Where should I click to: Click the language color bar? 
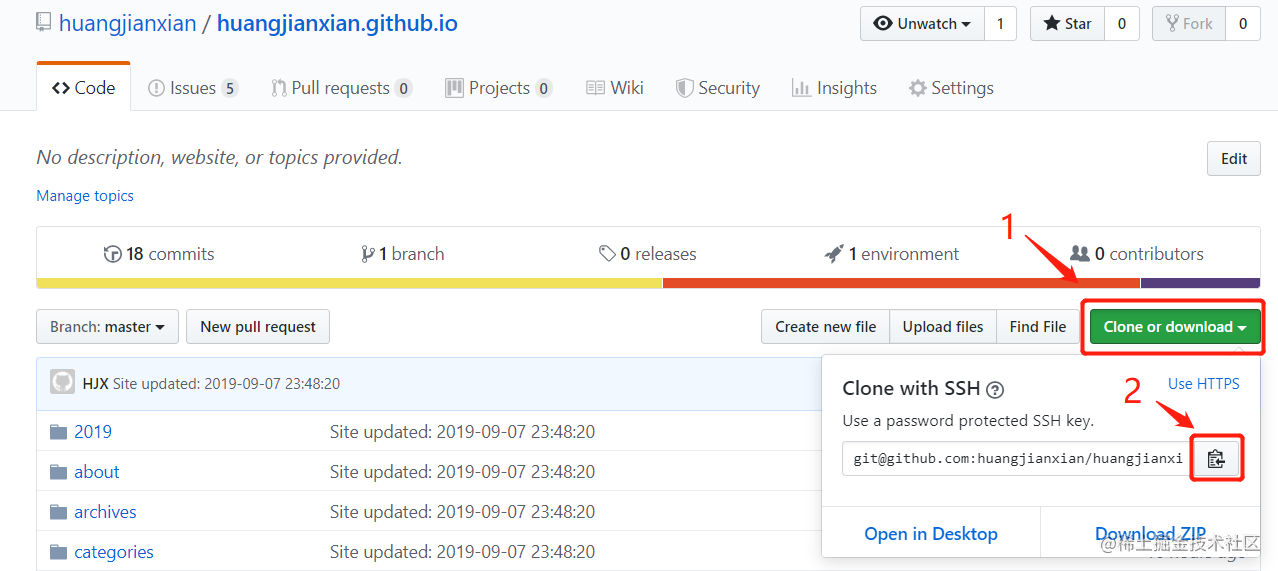click(648, 283)
